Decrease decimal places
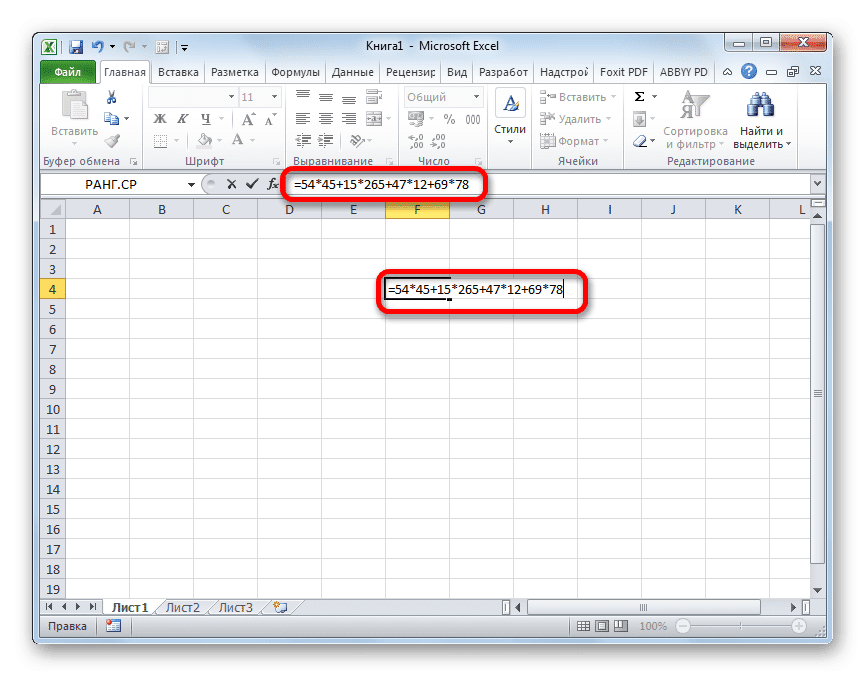 pyautogui.click(x=438, y=141)
